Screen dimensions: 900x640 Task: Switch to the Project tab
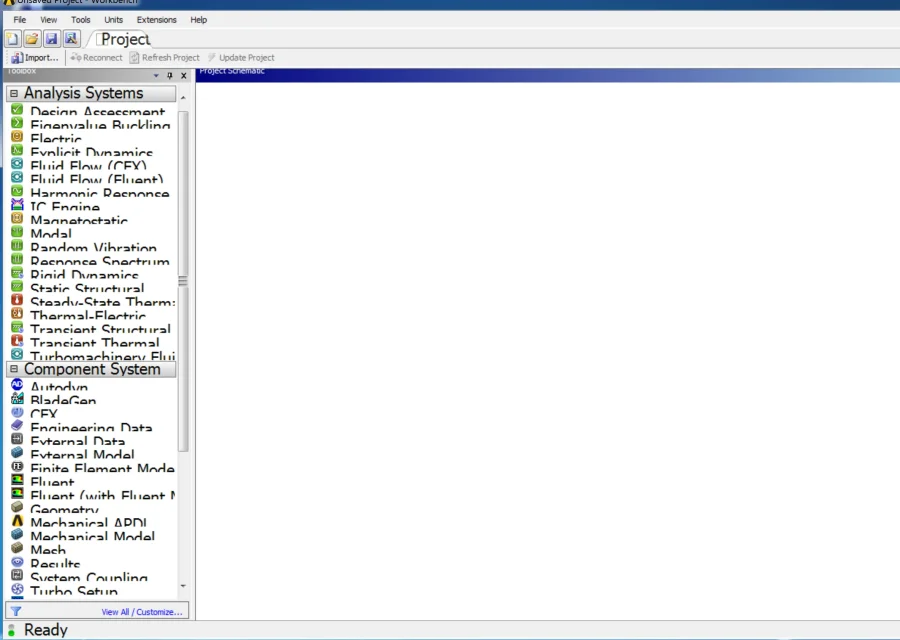pos(124,39)
